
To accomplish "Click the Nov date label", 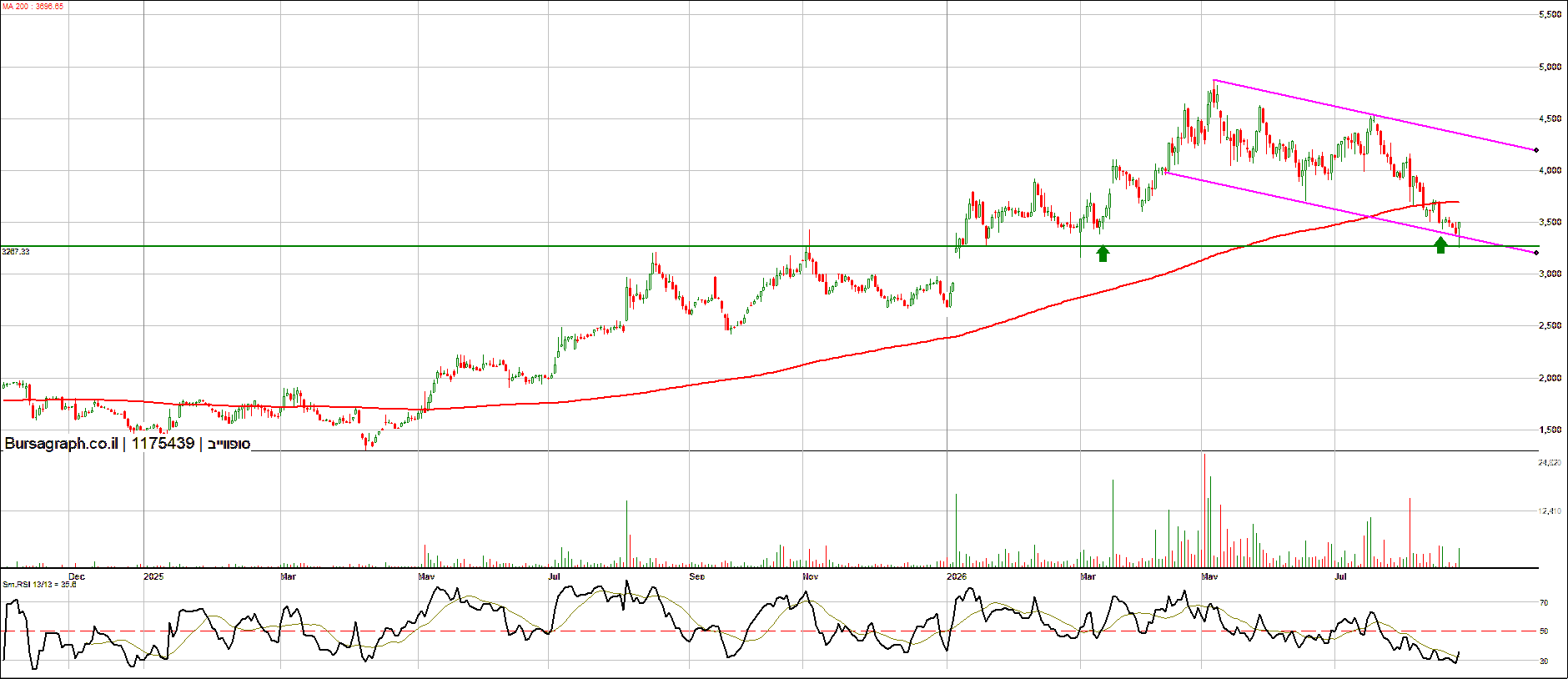I will point(811,576).
